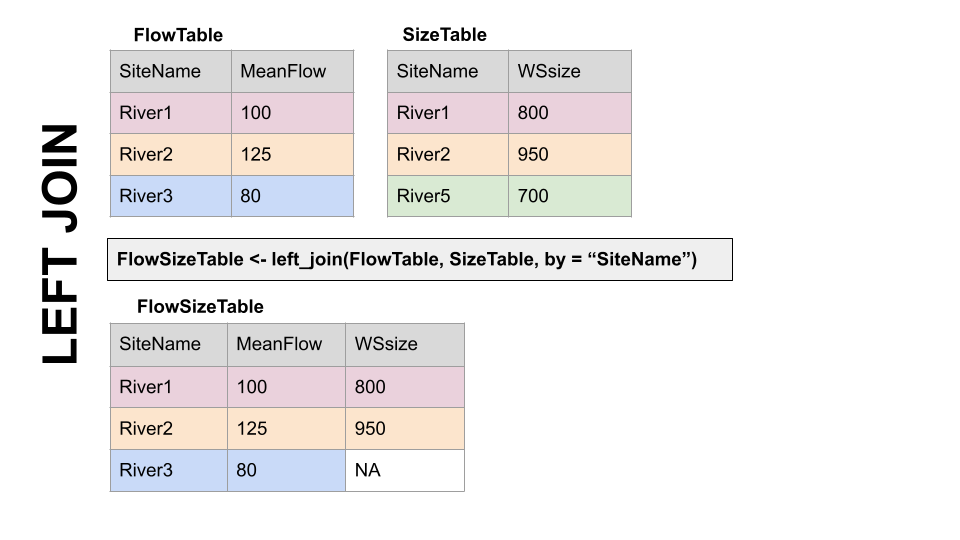
Task: Click the WSsize header in SizeTable
Action: (x=570, y=71)
